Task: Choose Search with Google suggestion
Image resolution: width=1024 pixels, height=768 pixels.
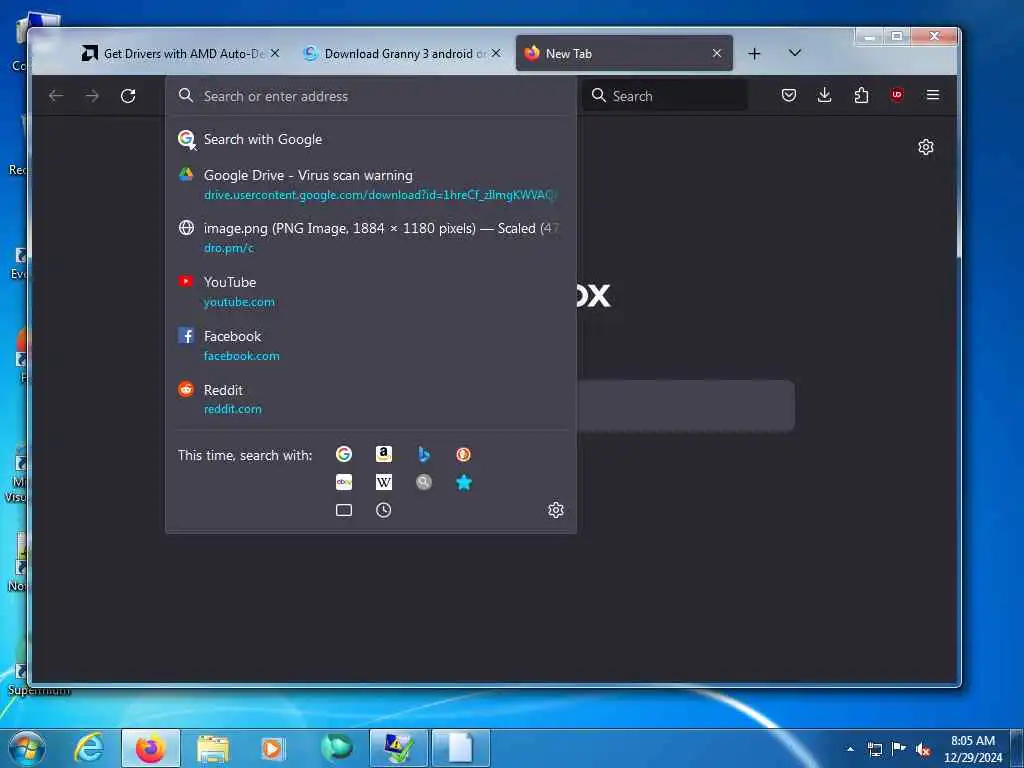Action: pyautogui.click(x=370, y=139)
